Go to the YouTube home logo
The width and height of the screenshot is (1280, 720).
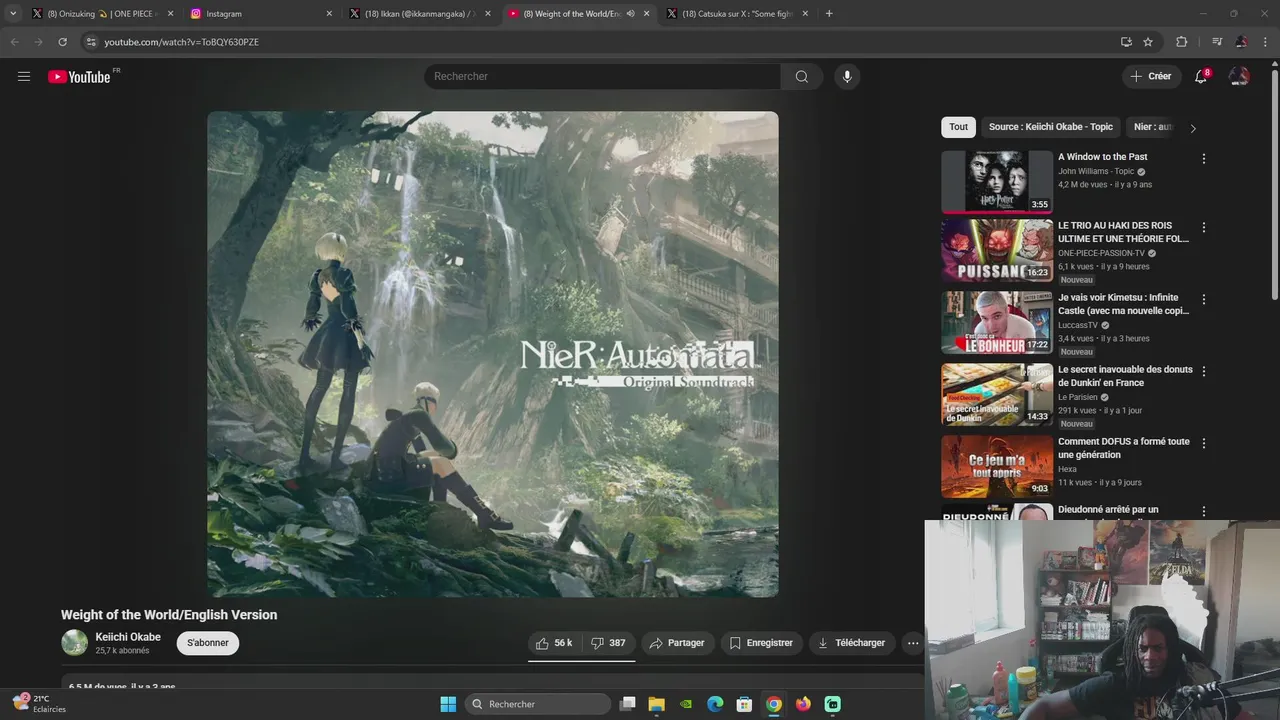click(x=80, y=77)
